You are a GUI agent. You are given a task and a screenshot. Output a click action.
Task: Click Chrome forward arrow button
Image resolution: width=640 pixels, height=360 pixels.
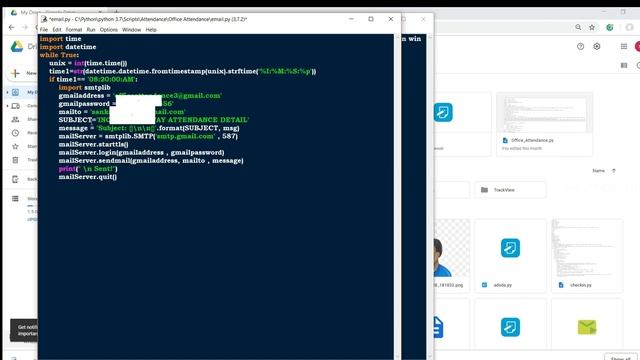[25, 27]
